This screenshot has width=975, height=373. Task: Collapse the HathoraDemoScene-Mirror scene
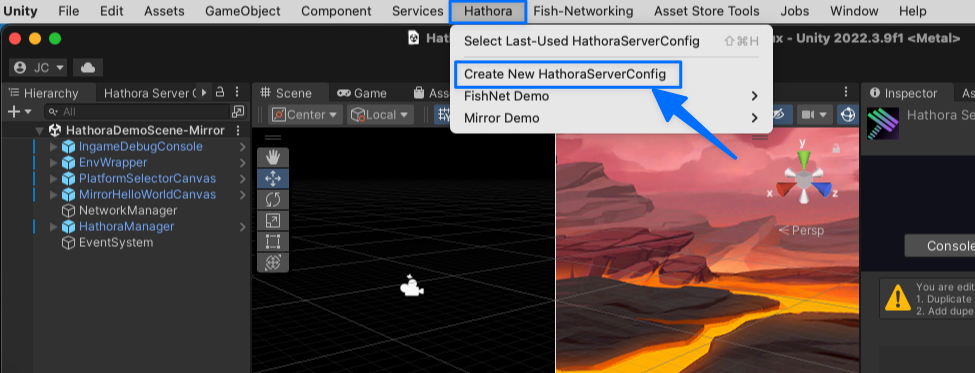[x=40, y=131]
